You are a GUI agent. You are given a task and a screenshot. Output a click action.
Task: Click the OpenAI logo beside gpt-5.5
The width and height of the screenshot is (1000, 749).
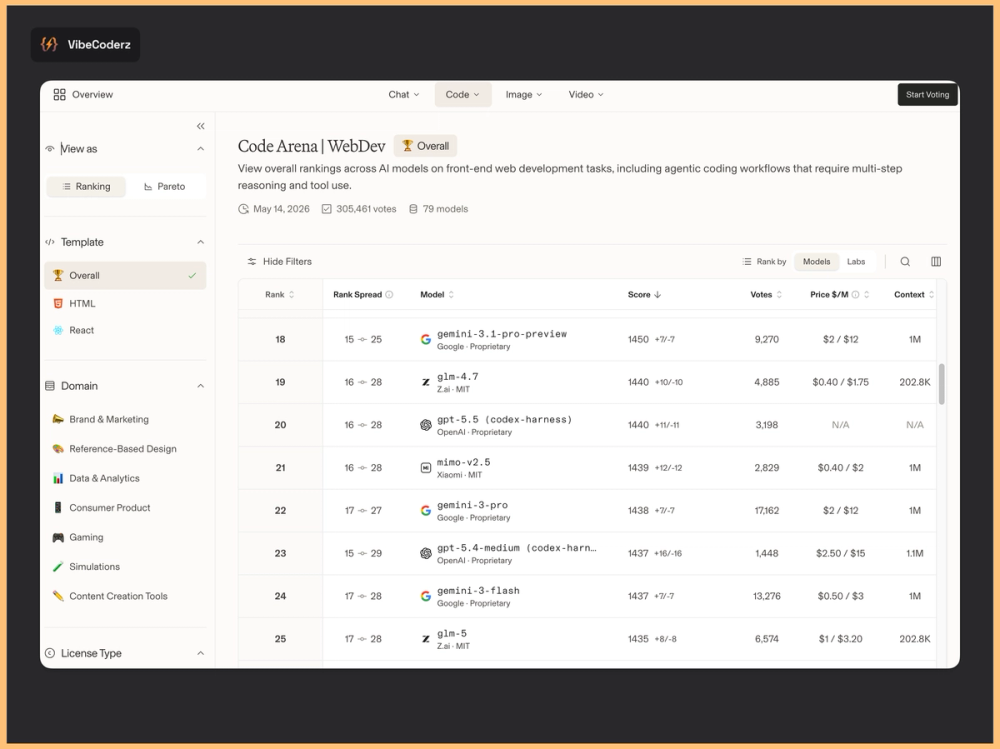point(425,425)
